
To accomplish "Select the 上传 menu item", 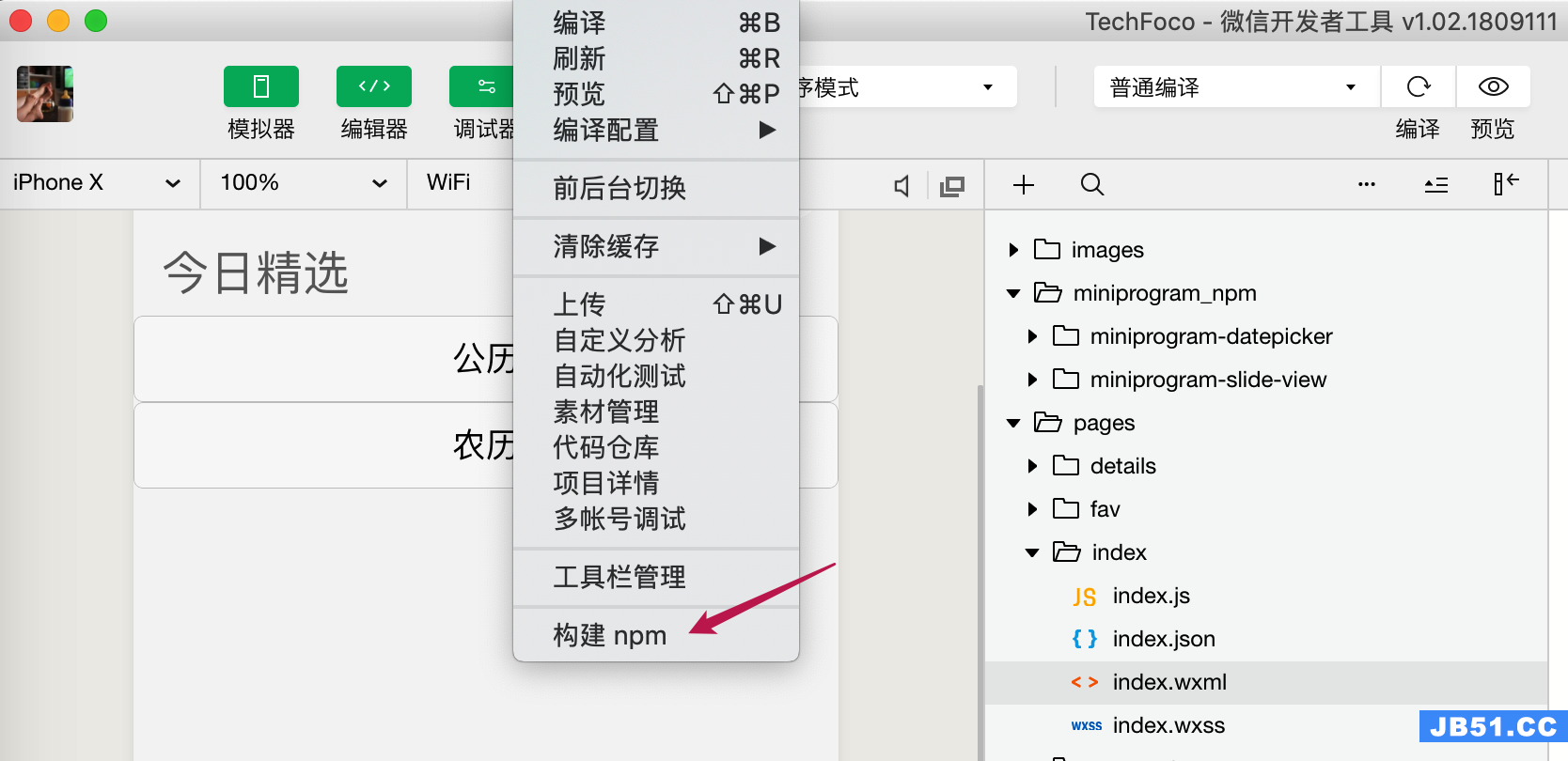I will (x=656, y=304).
